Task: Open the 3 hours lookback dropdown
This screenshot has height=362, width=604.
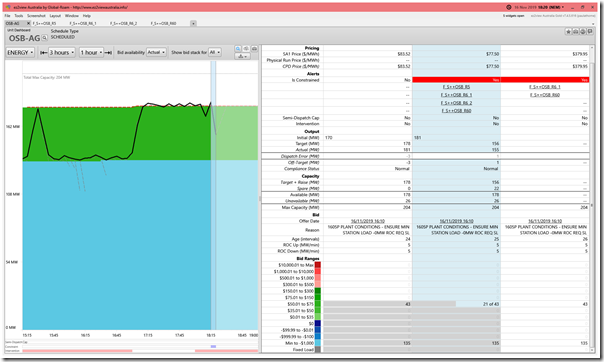Action: (62, 52)
